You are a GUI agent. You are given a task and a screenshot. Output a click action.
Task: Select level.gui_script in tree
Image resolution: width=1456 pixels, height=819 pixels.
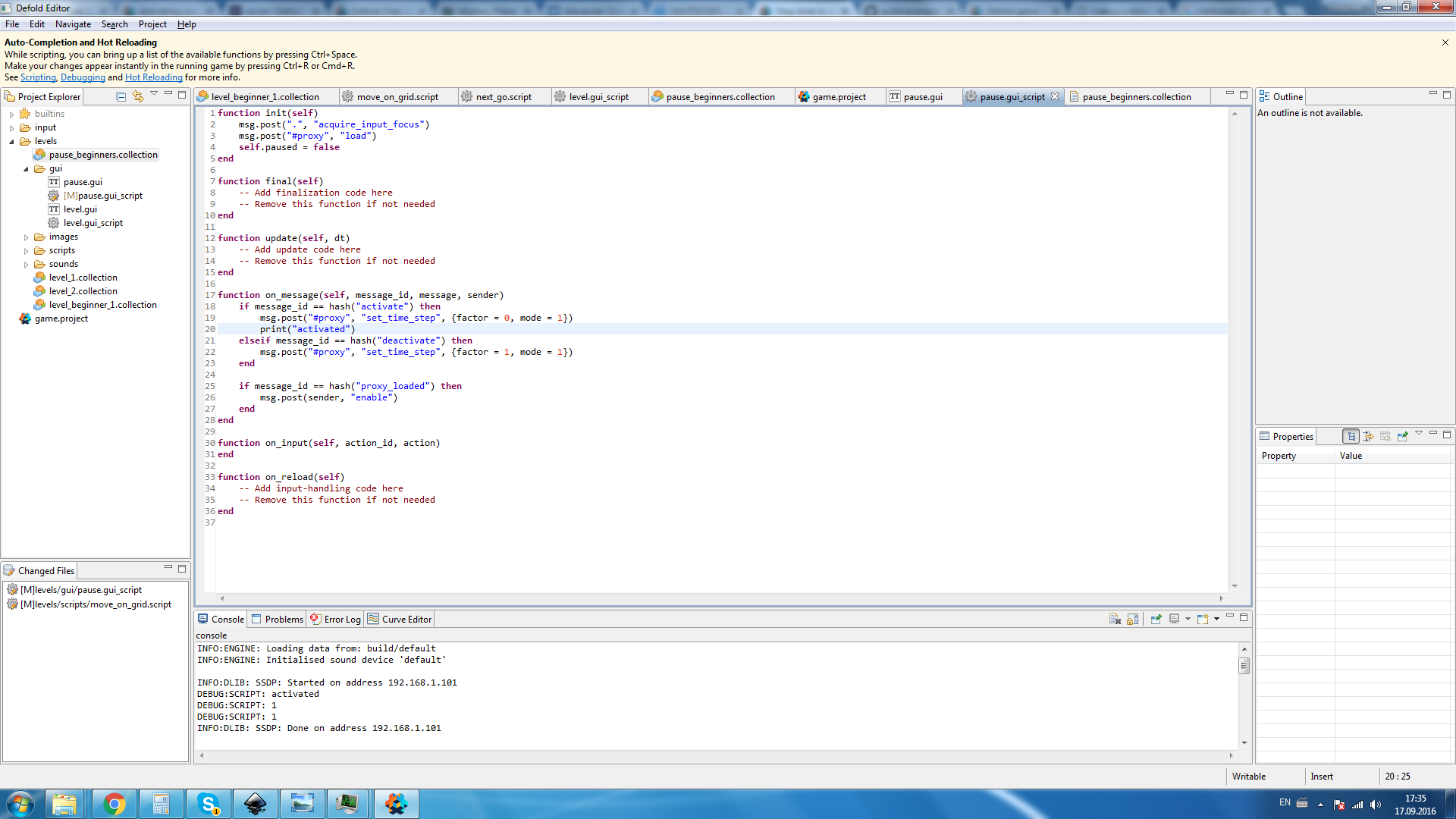click(x=86, y=223)
